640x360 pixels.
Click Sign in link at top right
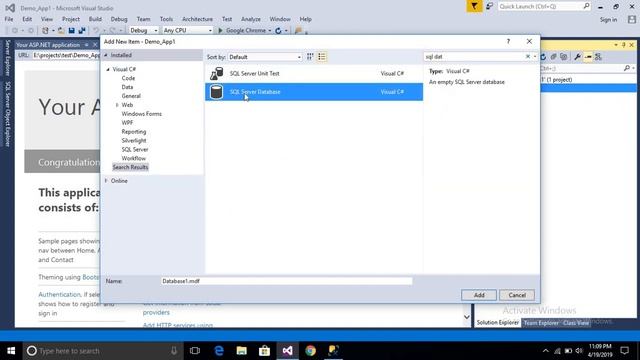pyautogui.click(x=608, y=20)
